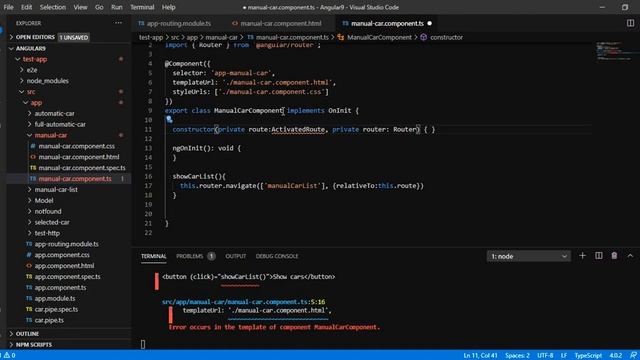Screen dimensions: 640x360
Task: Click the errors and warnings status indicator
Action: pyautogui.click(x=9, y=355)
